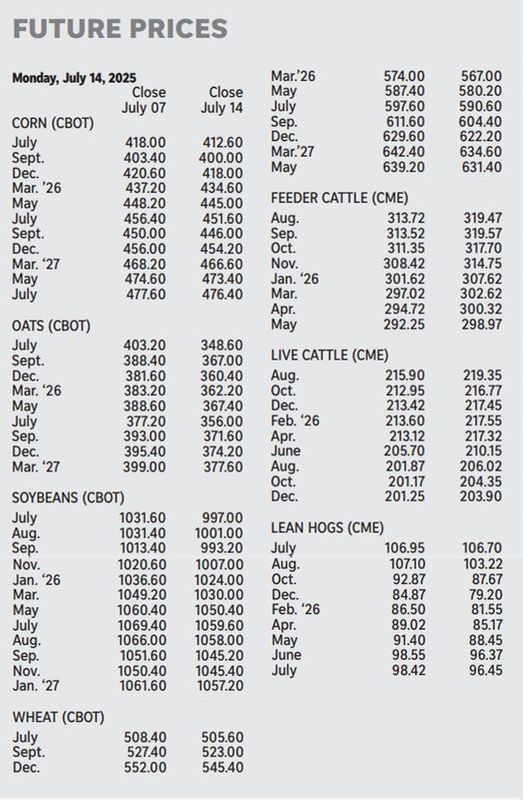This screenshot has height=800, width=523.
Task: Select soybeans Jan. '27 row label
Action: pyautogui.click(x=36, y=686)
